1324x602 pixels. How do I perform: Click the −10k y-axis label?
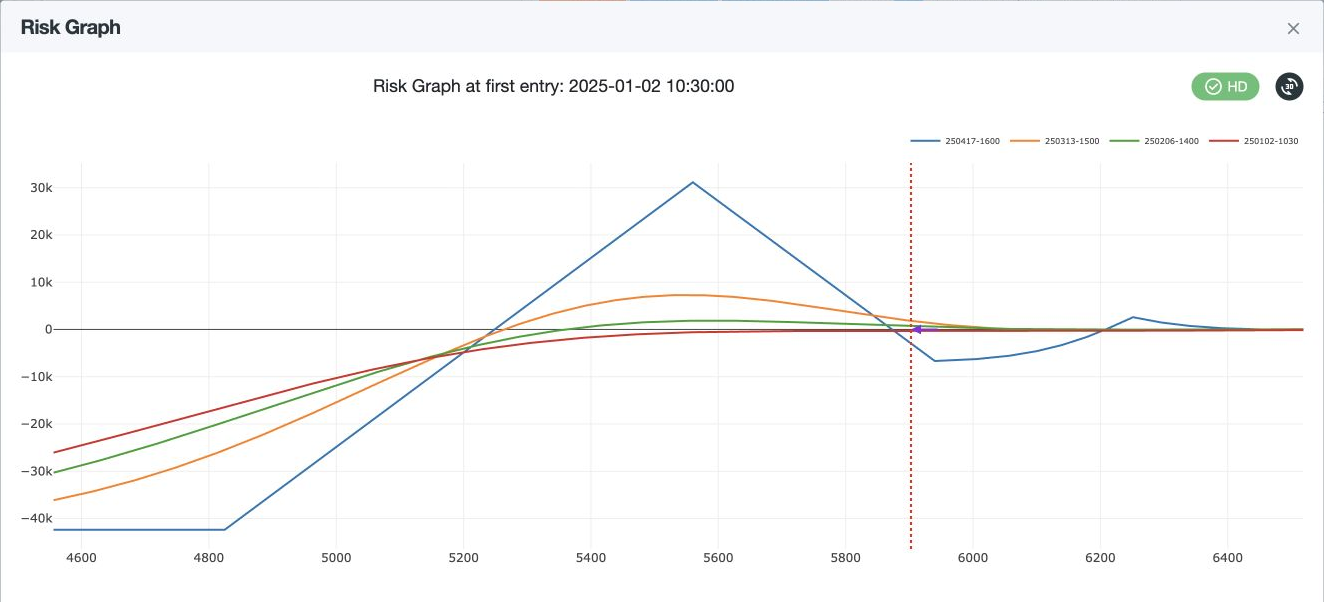pyautogui.click(x=38, y=377)
